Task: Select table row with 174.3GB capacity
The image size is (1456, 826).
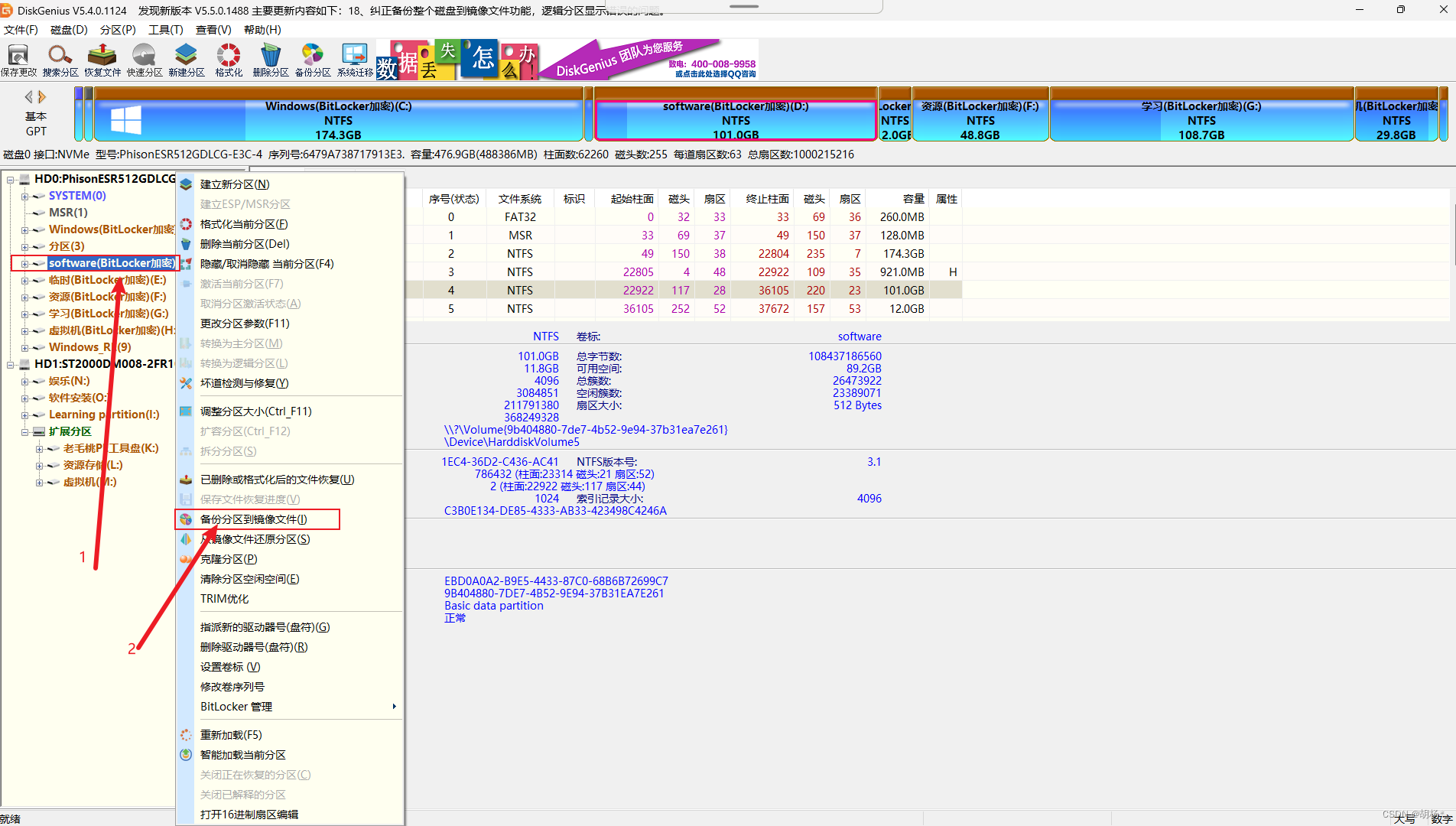Action: (x=684, y=254)
